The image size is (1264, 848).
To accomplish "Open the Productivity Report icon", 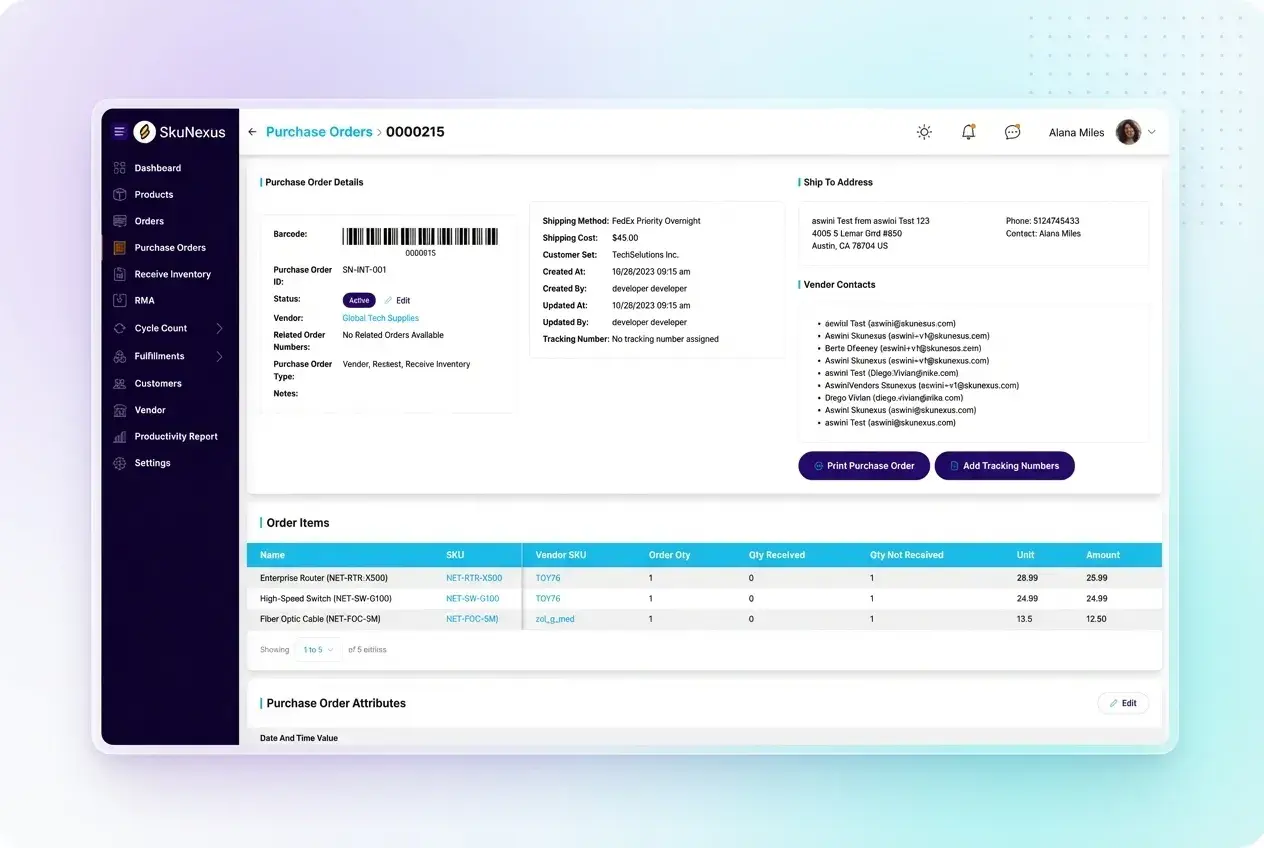I will 122,436.
